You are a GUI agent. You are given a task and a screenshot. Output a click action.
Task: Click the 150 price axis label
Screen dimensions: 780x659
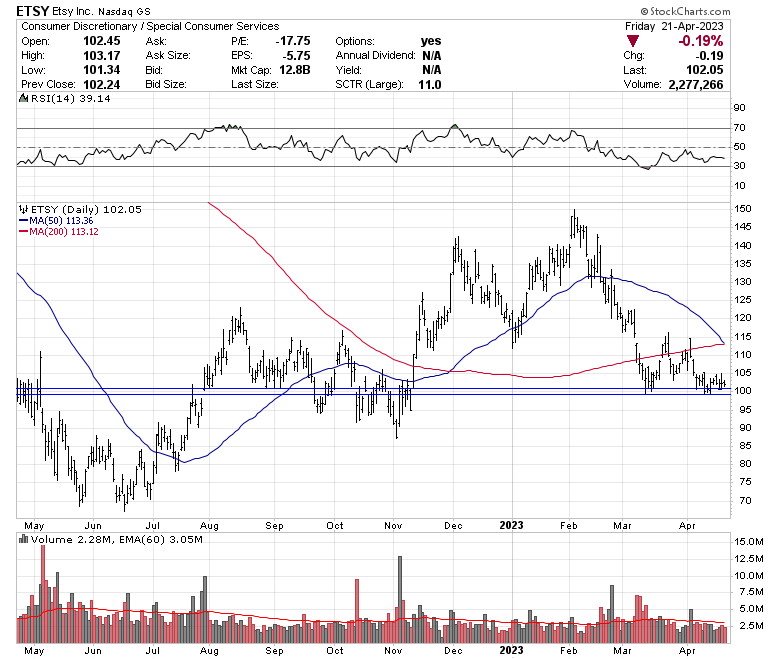[x=743, y=208]
